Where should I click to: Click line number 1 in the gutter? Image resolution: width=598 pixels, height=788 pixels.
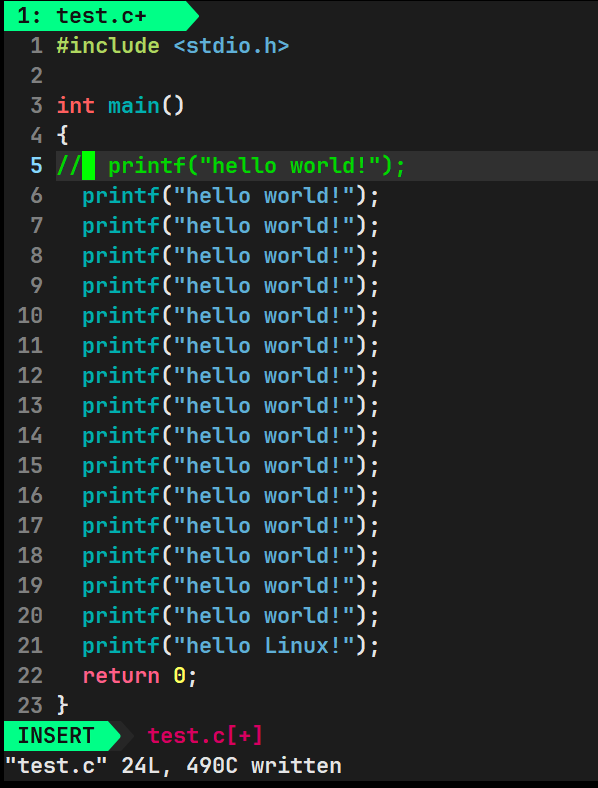pyautogui.click(x=37, y=46)
